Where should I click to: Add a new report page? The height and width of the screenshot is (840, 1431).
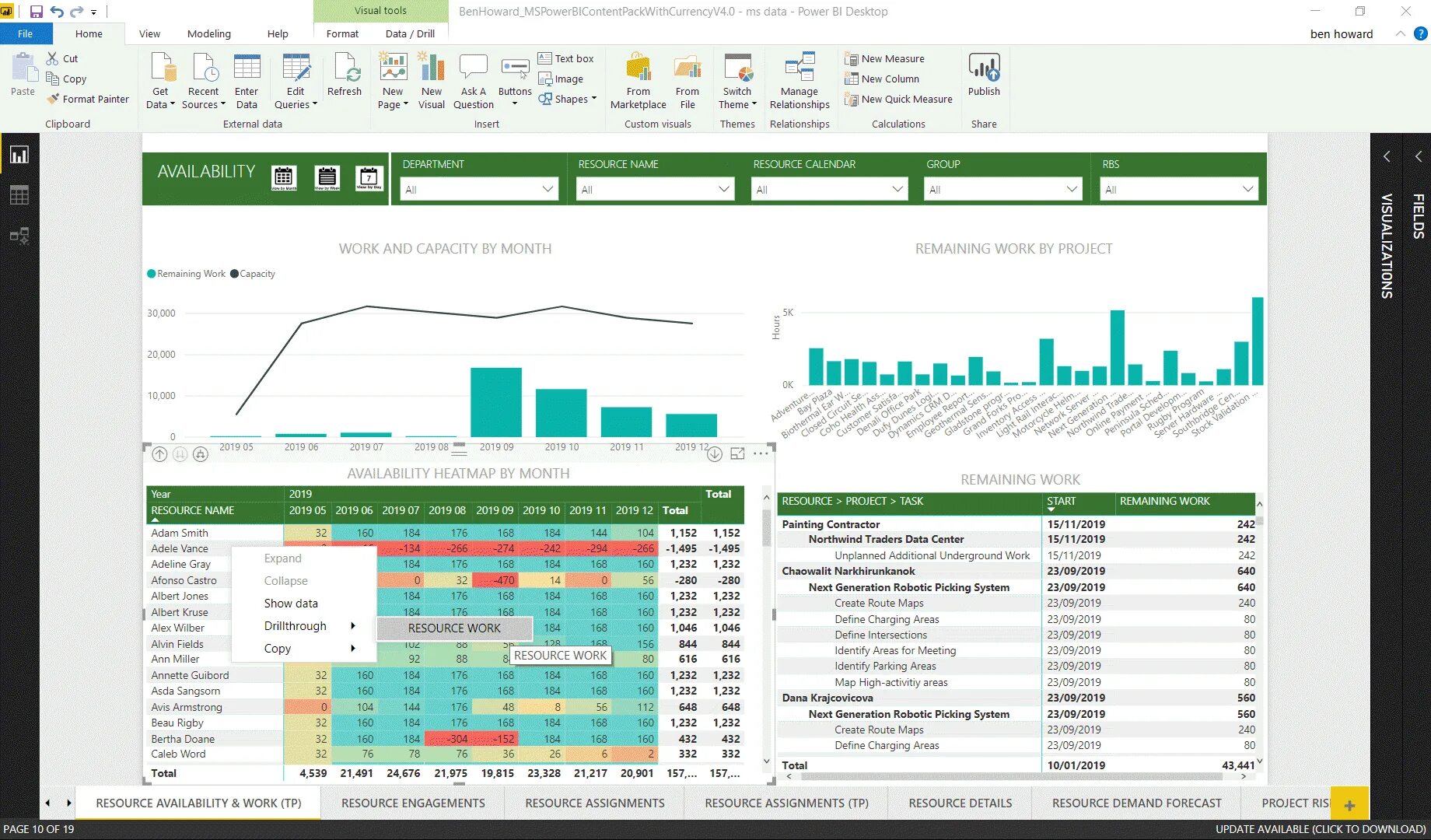[x=1349, y=805]
